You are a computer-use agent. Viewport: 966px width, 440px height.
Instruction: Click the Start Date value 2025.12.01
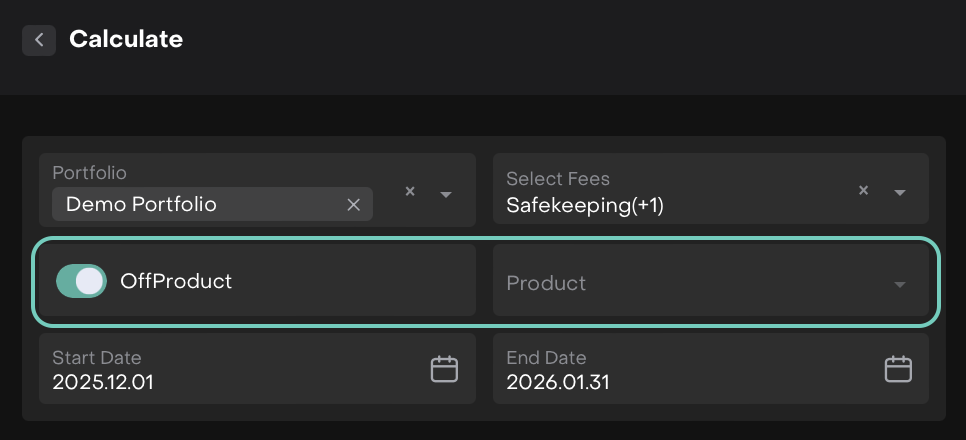(103, 381)
